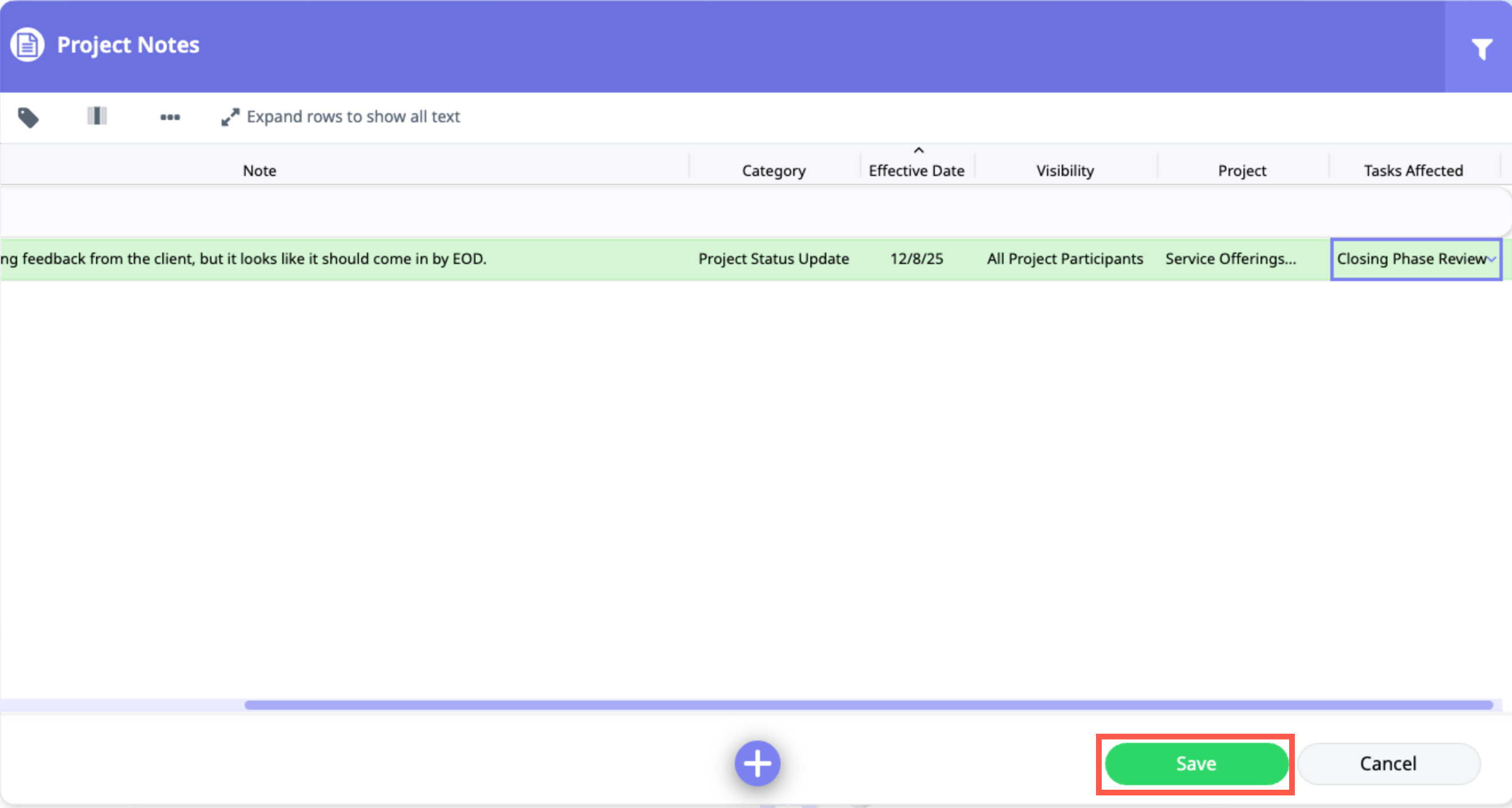Add a new note with plus button
Screen dimensions: 1512x808
tap(757, 763)
